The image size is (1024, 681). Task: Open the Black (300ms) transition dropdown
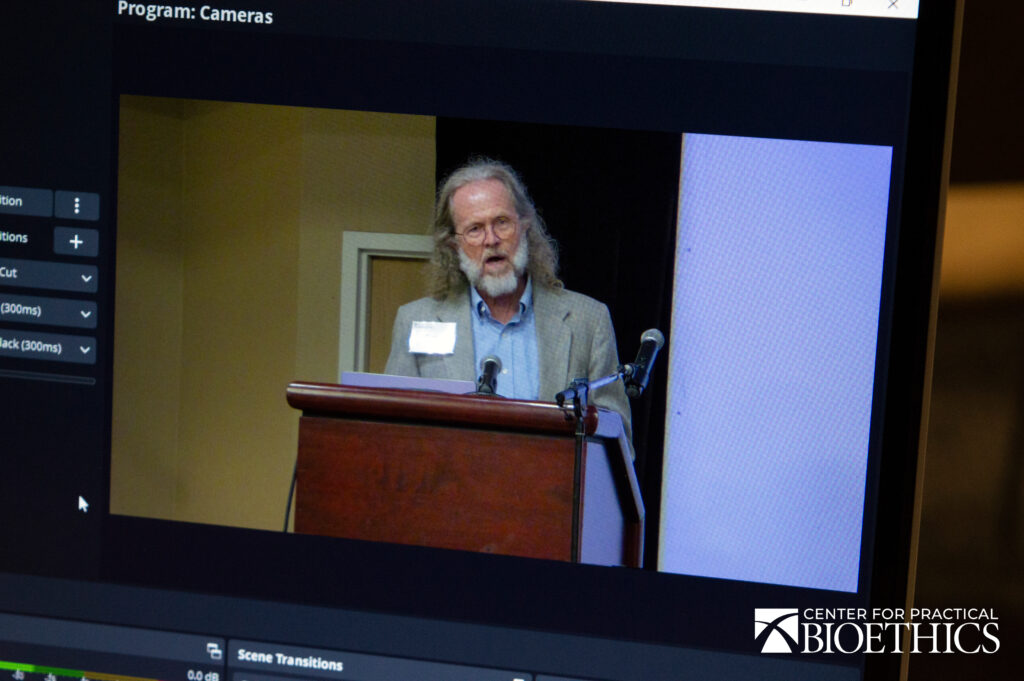[47, 347]
